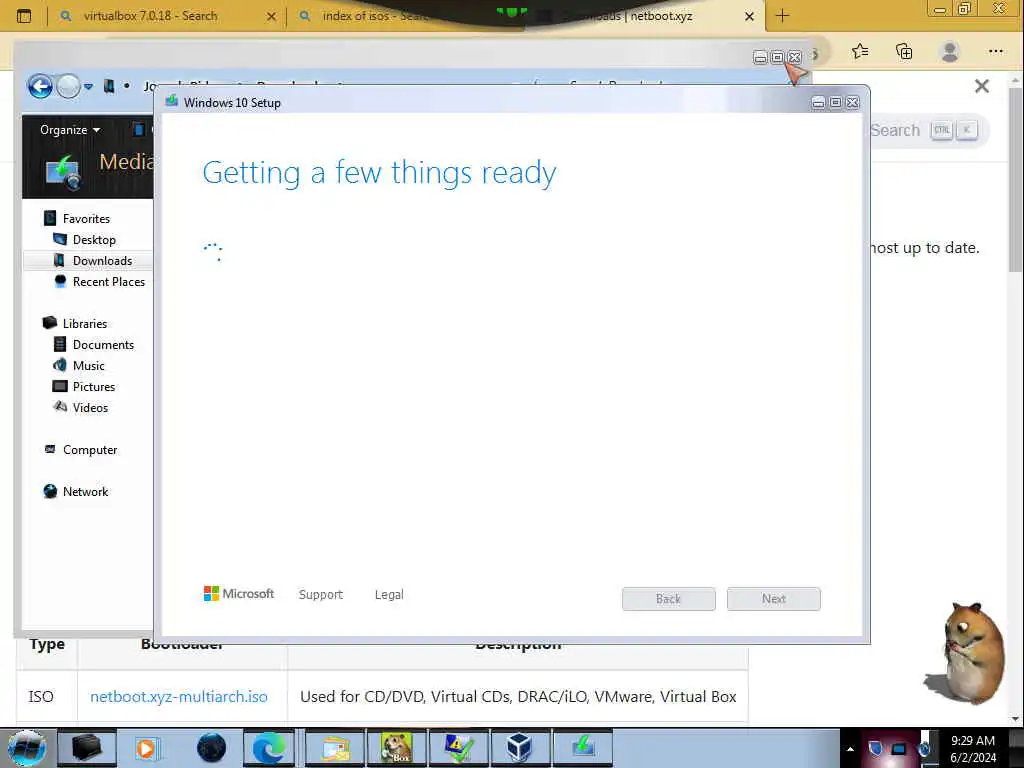Image resolution: width=1024 pixels, height=768 pixels.
Task: Click the network monitor tray icon
Action: (x=899, y=749)
